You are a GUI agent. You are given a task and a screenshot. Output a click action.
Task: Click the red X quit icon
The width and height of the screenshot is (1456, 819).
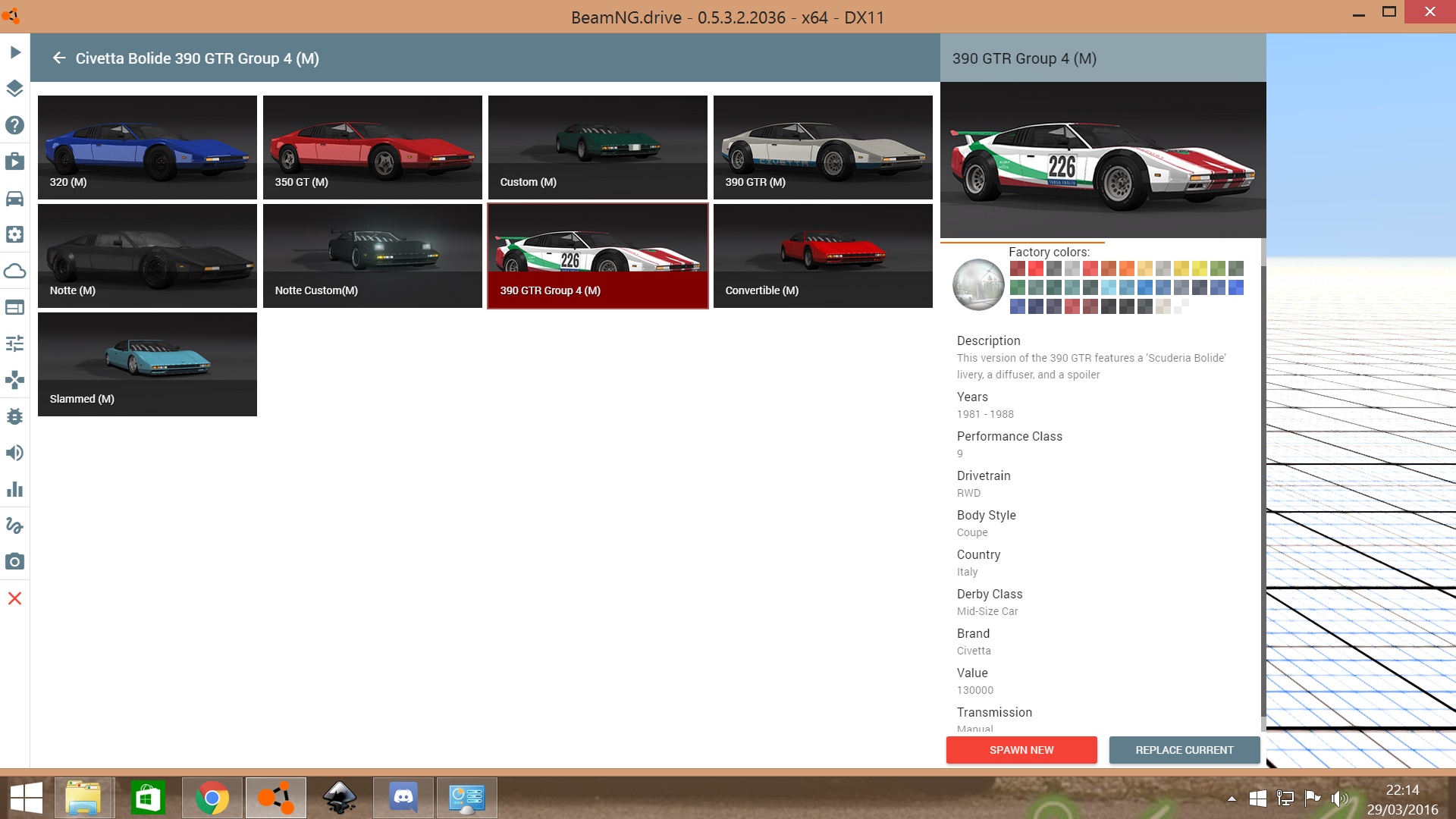(14, 598)
